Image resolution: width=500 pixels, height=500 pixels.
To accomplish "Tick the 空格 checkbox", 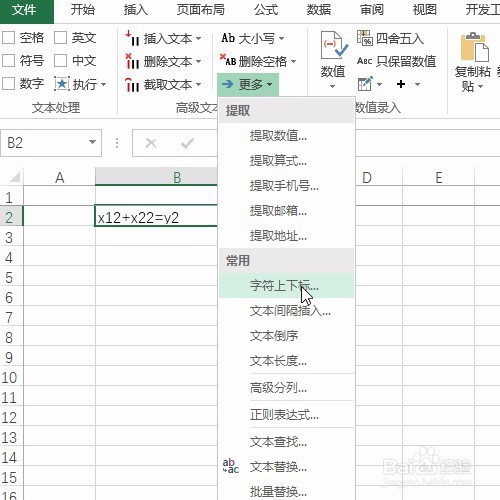I will 9,38.
